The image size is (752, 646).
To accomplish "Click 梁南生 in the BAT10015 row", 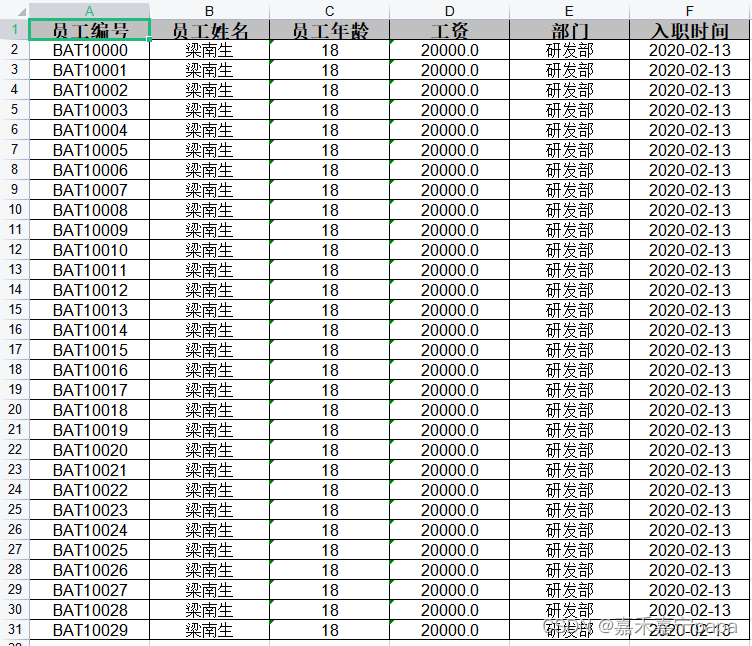I will coord(210,350).
